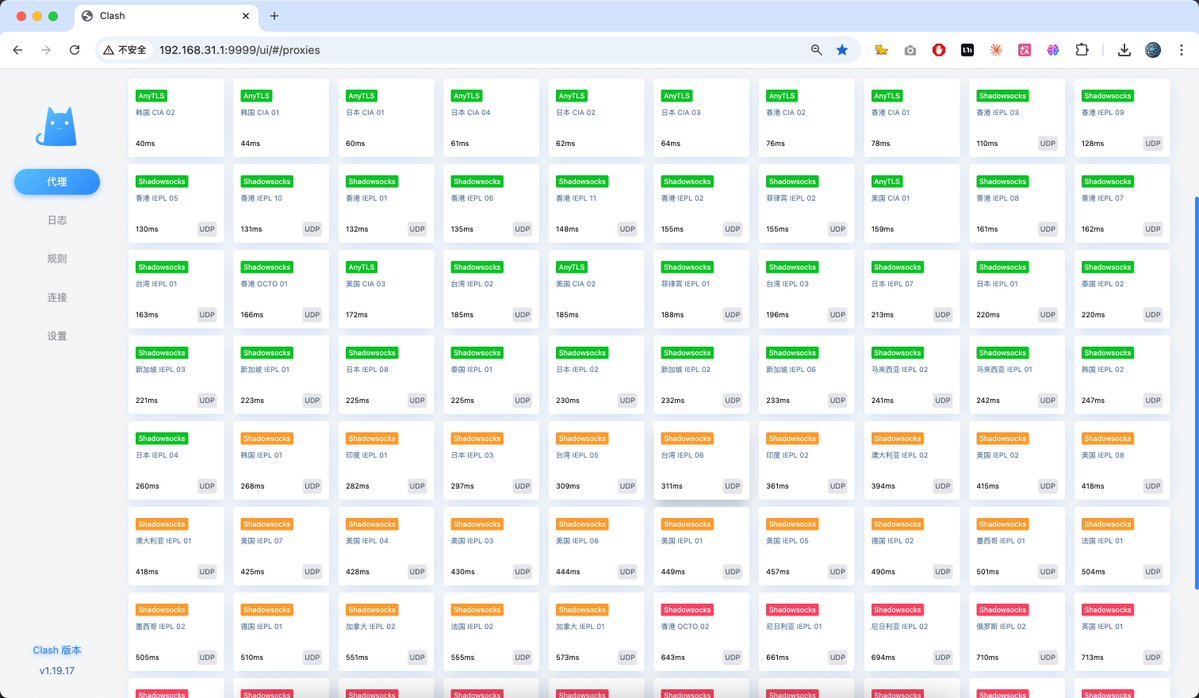Select proxy 韩国 CIA 02 card
The image size is (1199, 698).
point(176,118)
